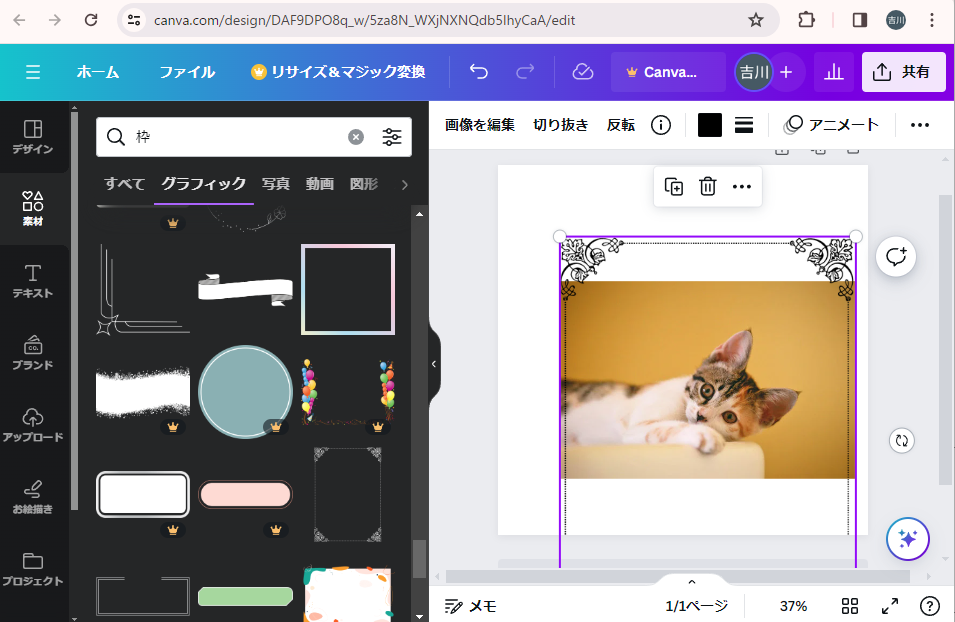Open the search filter options icon
Screen dimensions: 955x622
[x=392, y=137]
